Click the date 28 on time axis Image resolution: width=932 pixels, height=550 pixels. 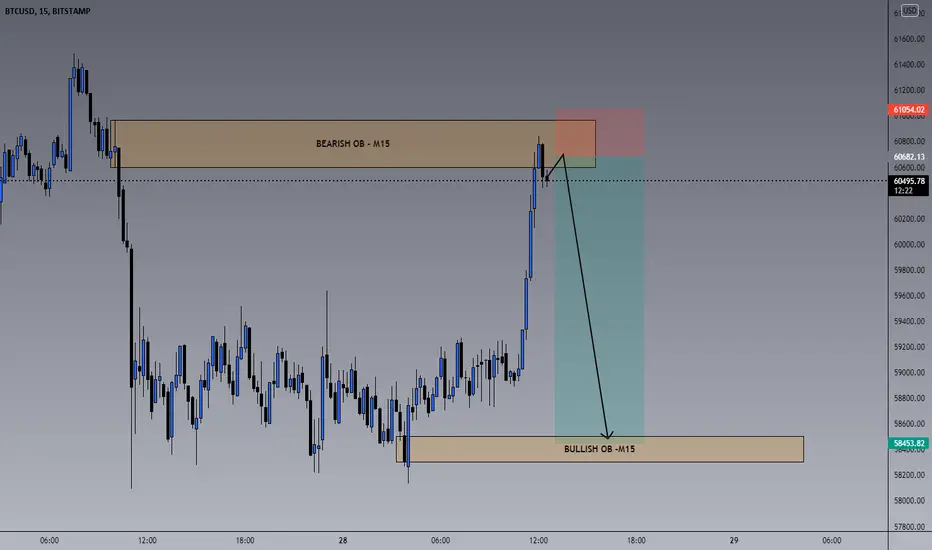pyautogui.click(x=343, y=540)
